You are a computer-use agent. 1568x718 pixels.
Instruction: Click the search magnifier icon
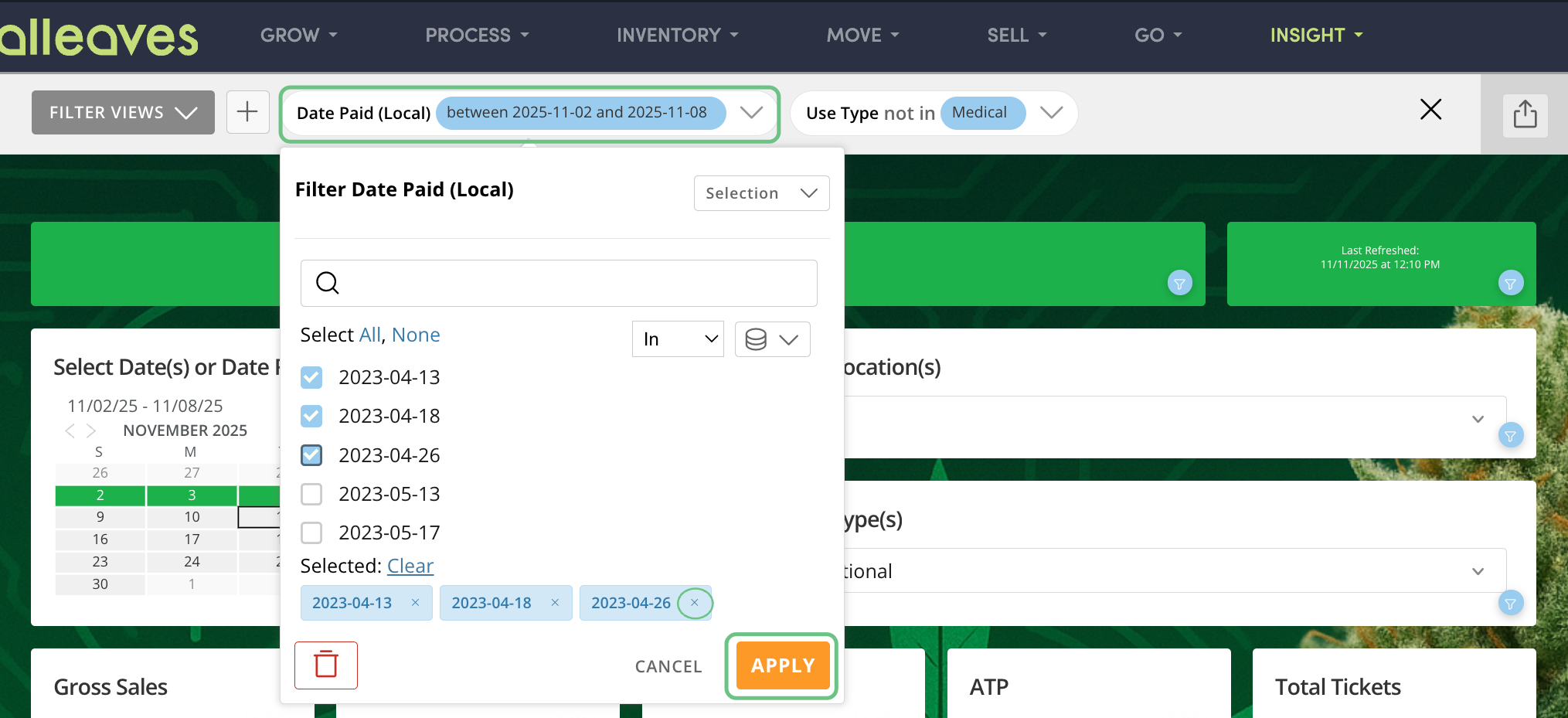pos(328,283)
